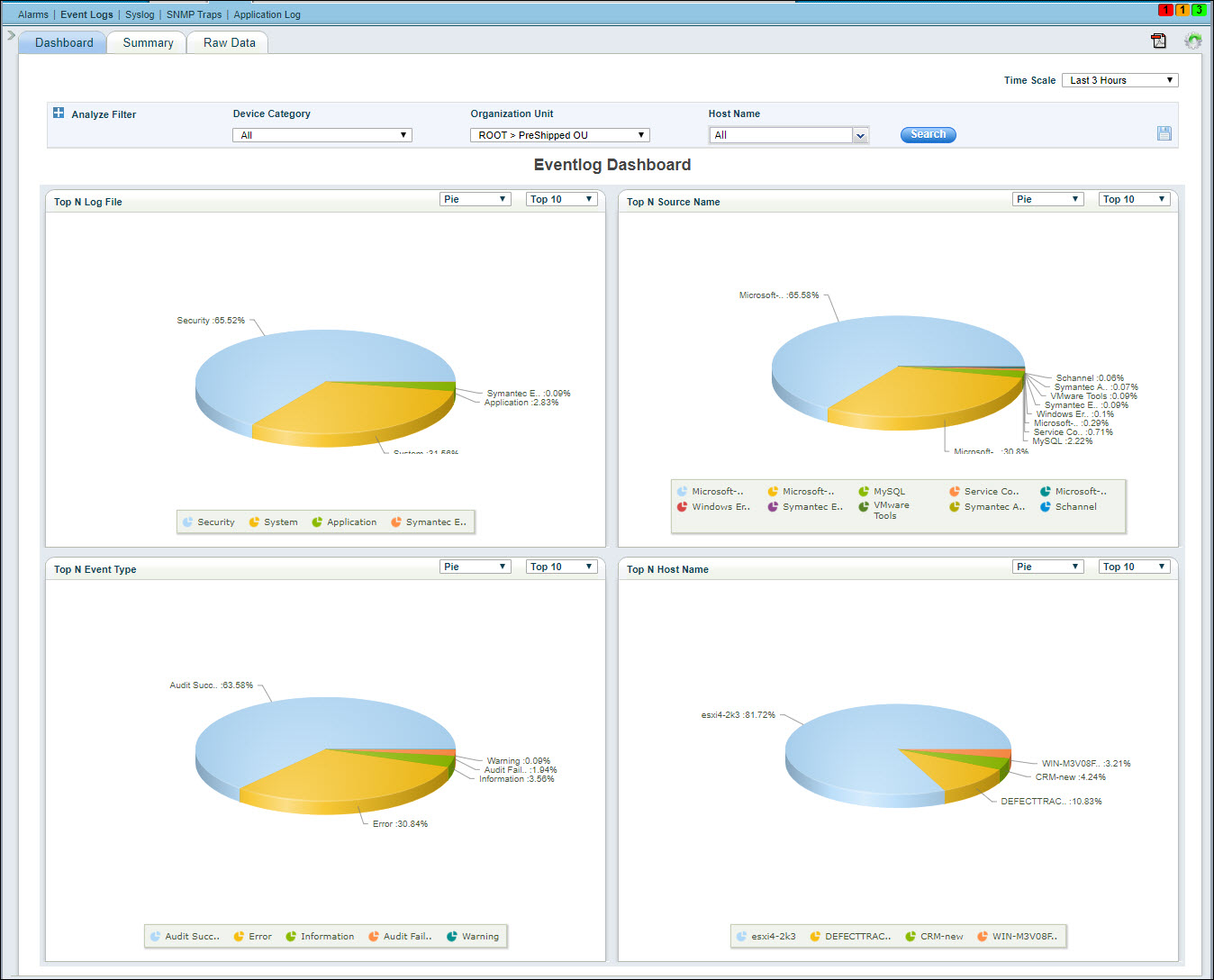
Task: Open the Time Scale dropdown
Action: point(1119,80)
